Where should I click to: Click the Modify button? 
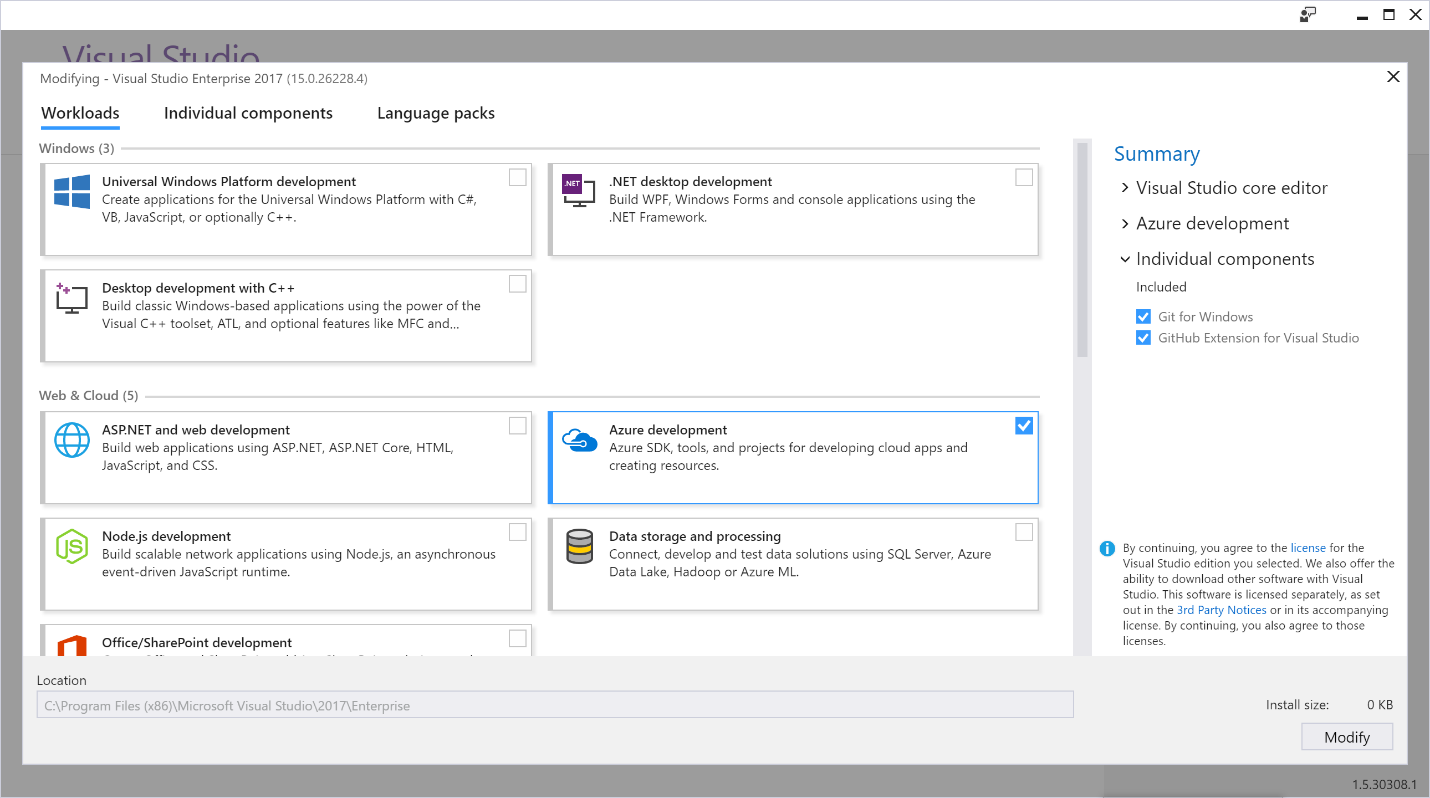(x=1346, y=737)
